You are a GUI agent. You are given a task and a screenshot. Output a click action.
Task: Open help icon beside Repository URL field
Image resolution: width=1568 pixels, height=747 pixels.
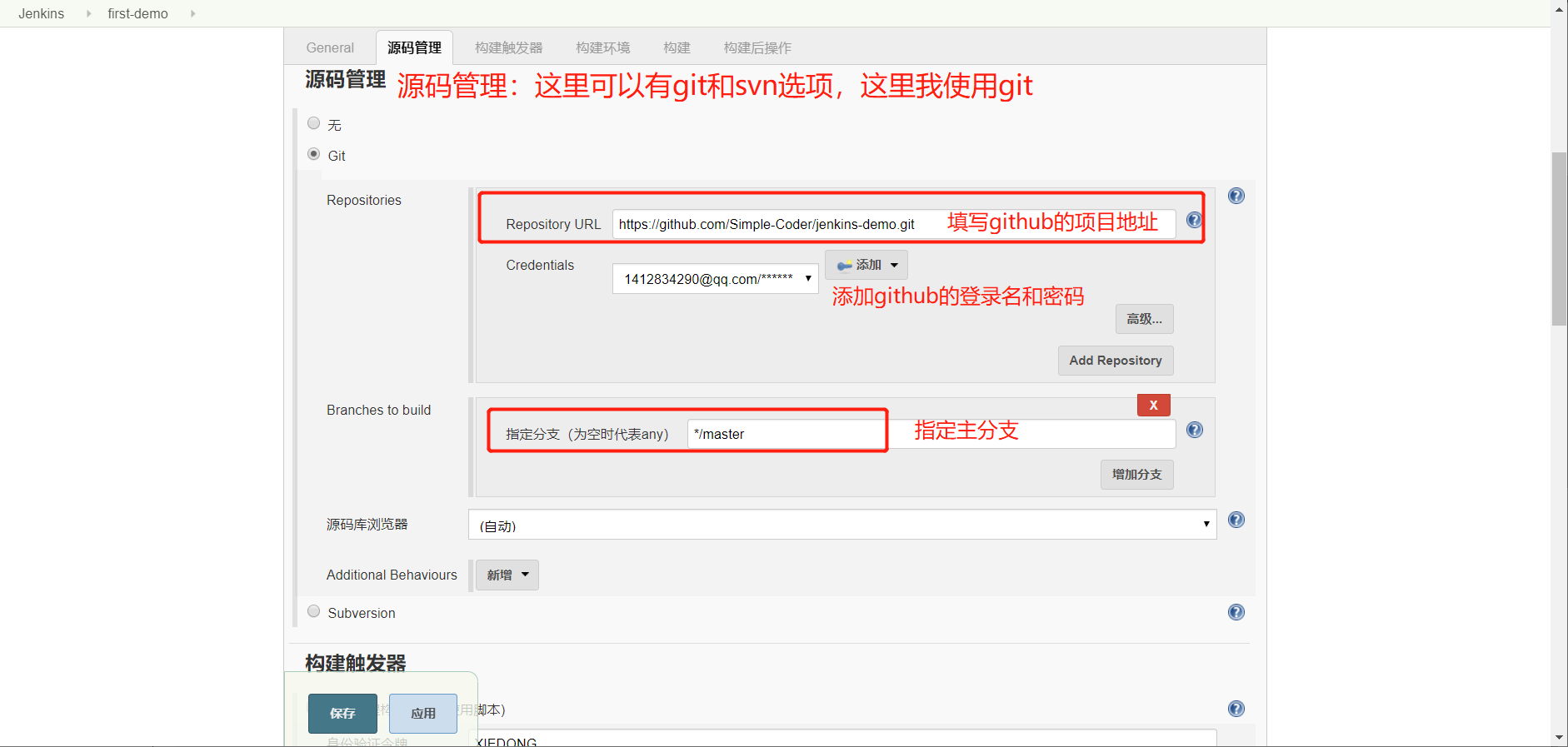pos(1194,220)
